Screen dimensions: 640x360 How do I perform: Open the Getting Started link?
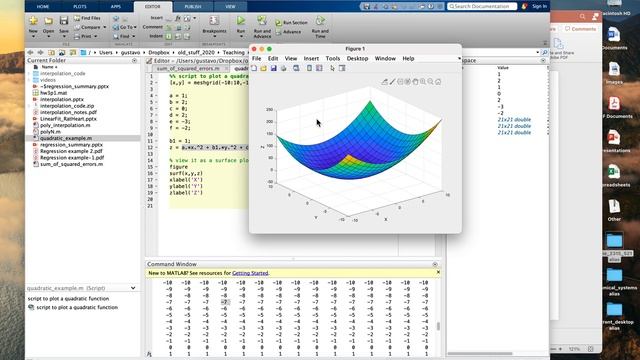pyautogui.click(x=250, y=273)
